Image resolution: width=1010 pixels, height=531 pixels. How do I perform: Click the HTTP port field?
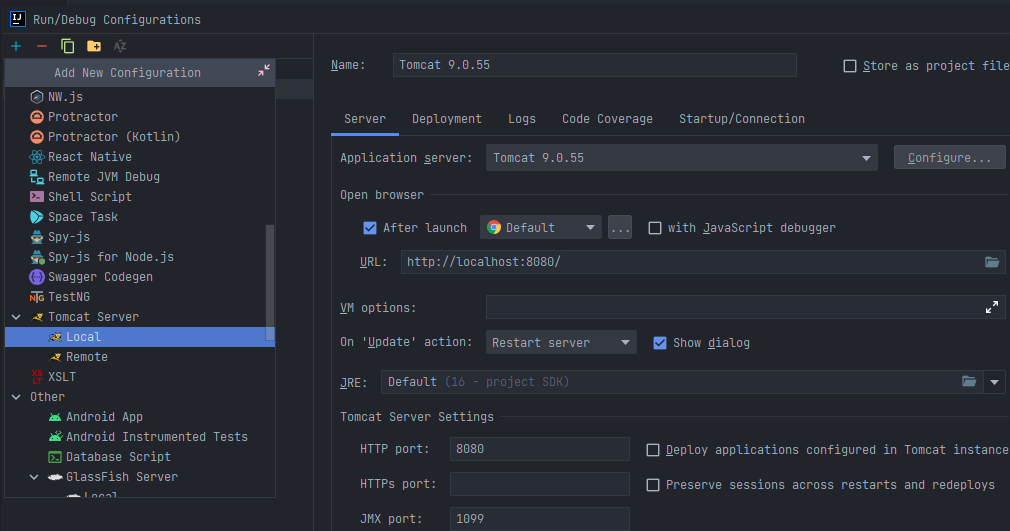point(540,449)
